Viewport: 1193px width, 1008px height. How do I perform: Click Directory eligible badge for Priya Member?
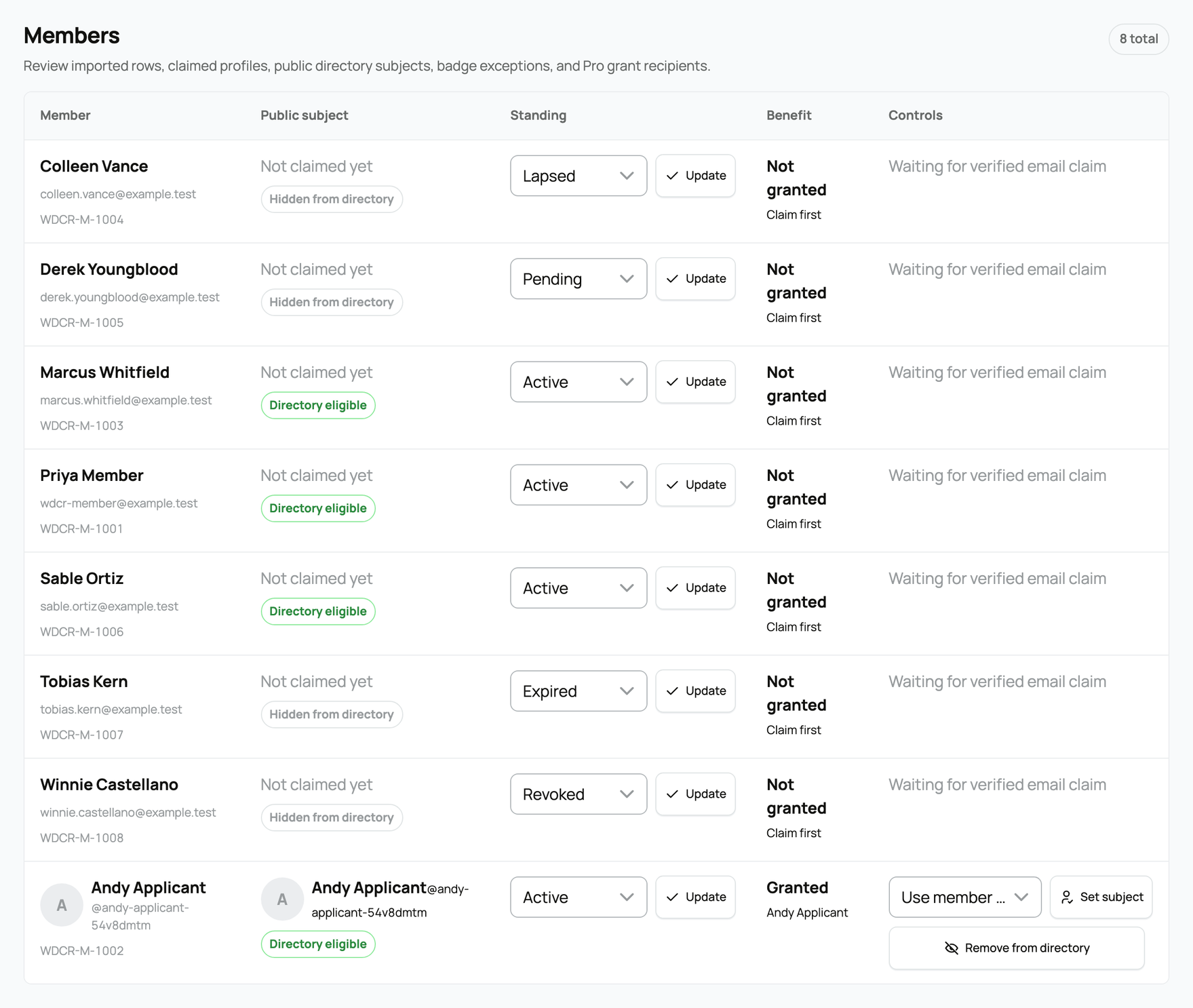point(318,509)
